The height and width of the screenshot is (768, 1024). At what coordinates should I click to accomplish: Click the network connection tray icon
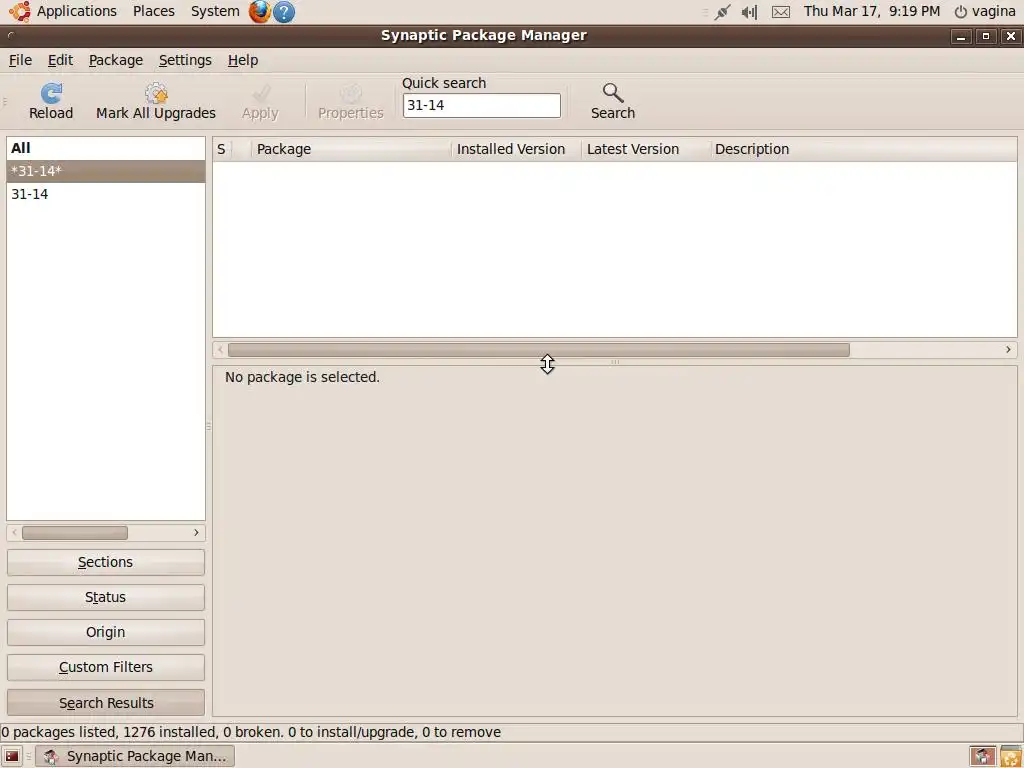coord(722,12)
